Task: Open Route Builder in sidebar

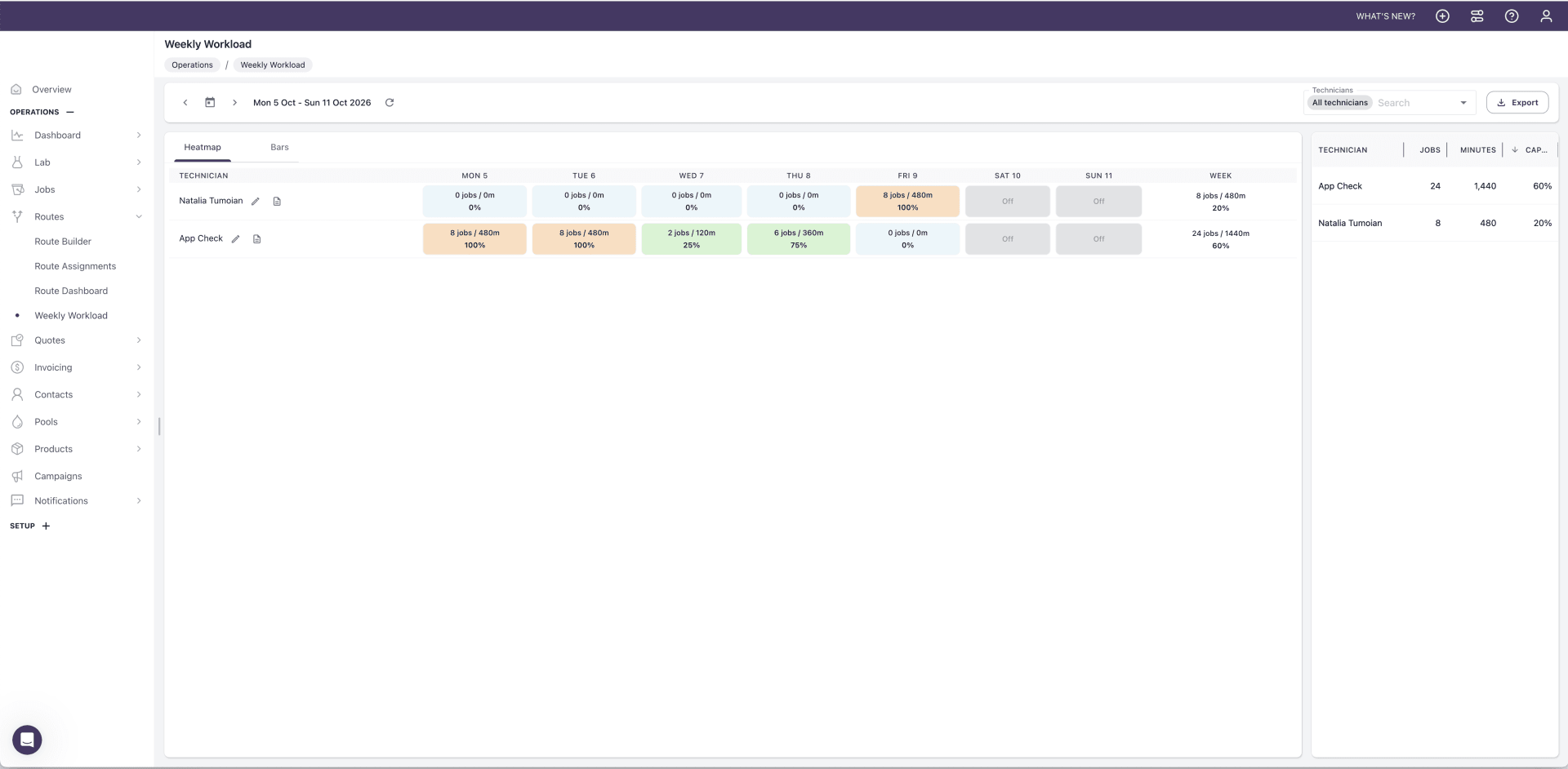Action: [x=63, y=242]
